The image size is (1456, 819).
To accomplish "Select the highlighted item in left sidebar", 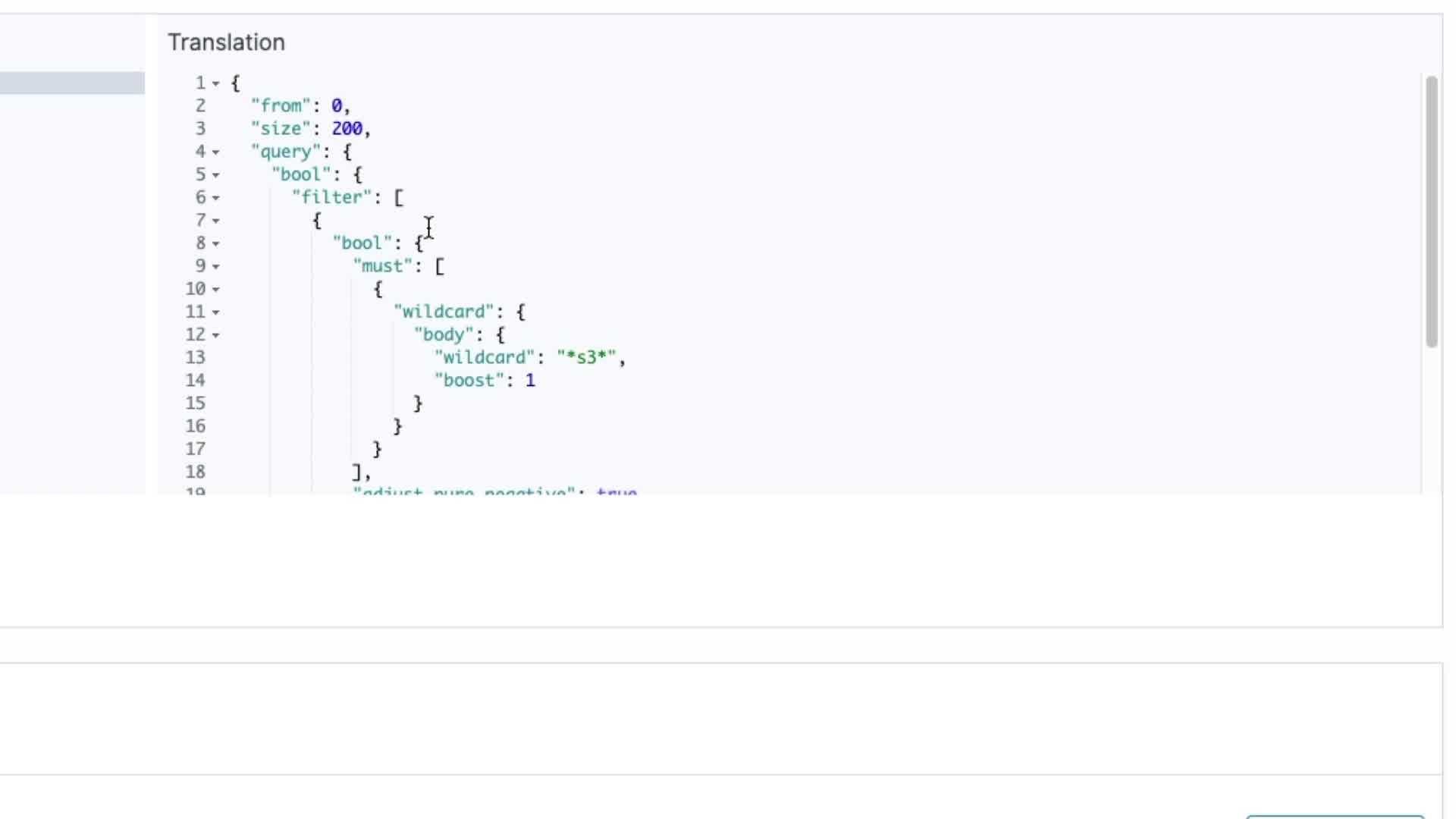I will [72, 83].
